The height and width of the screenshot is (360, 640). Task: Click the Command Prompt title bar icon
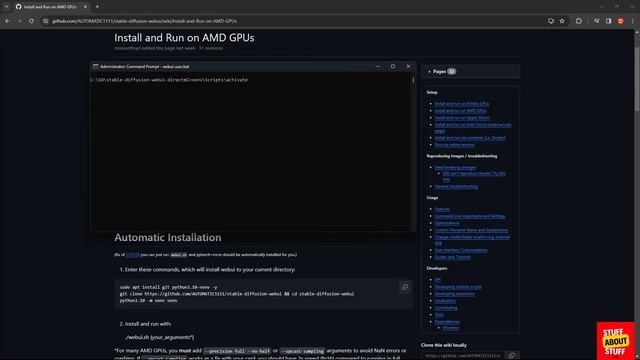tap(95, 67)
